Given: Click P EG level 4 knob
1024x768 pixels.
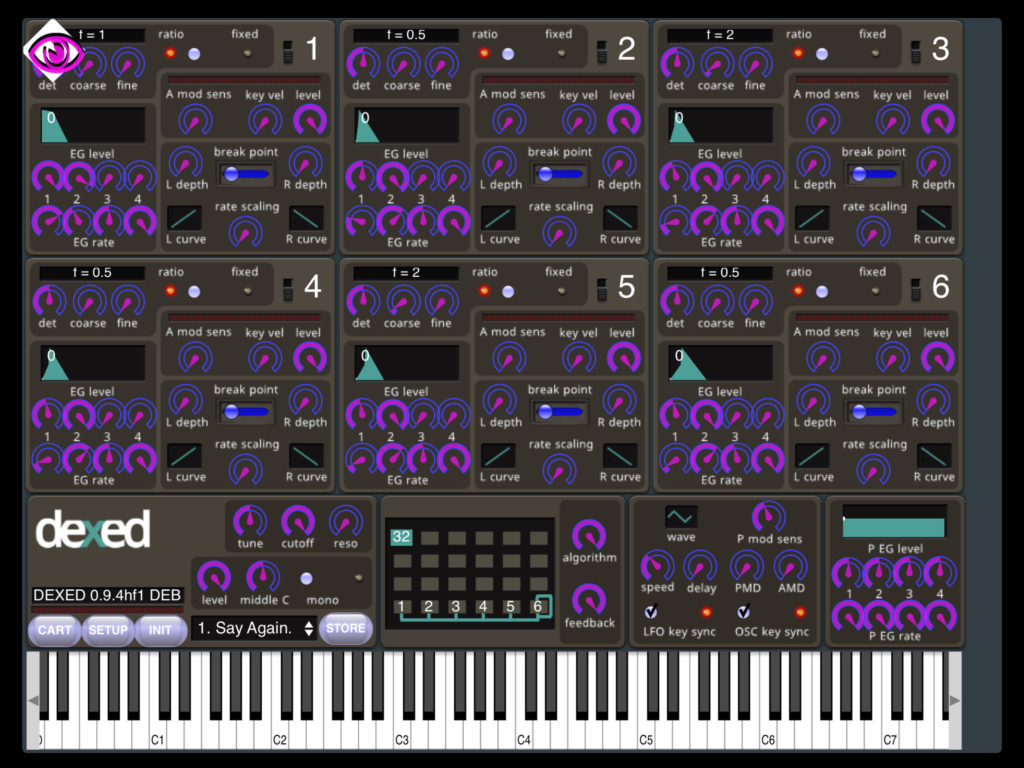Looking at the screenshot, I should tap(940, 572).
